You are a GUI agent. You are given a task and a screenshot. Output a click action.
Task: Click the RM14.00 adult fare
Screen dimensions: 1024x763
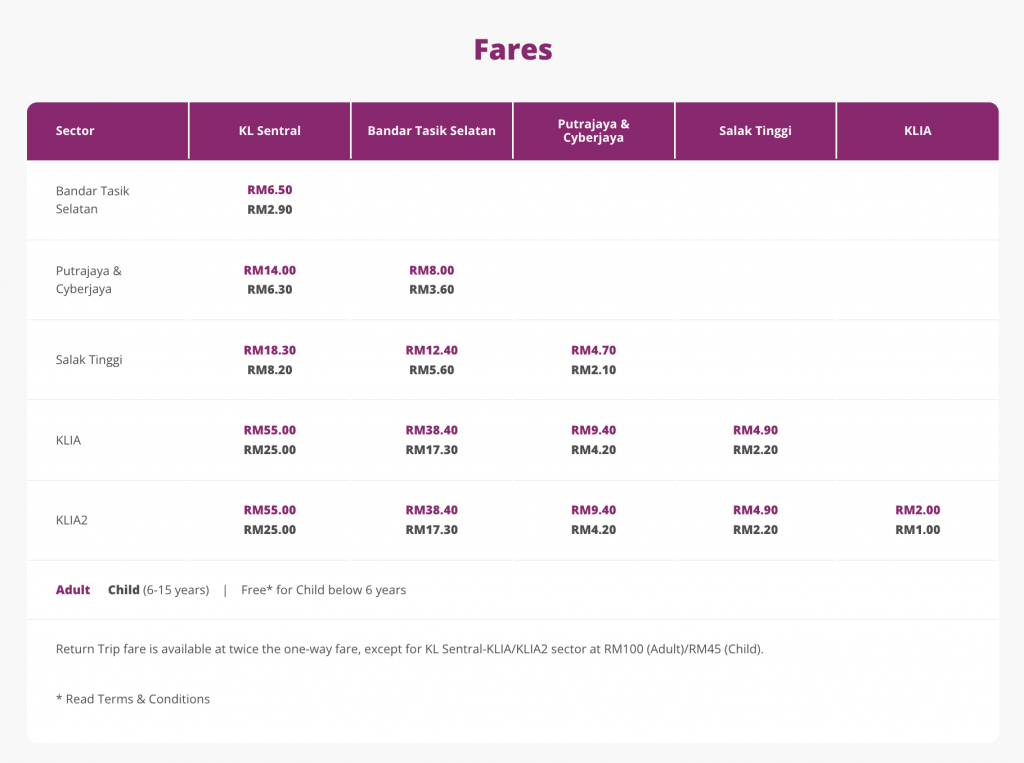click(x=269, y=270)
